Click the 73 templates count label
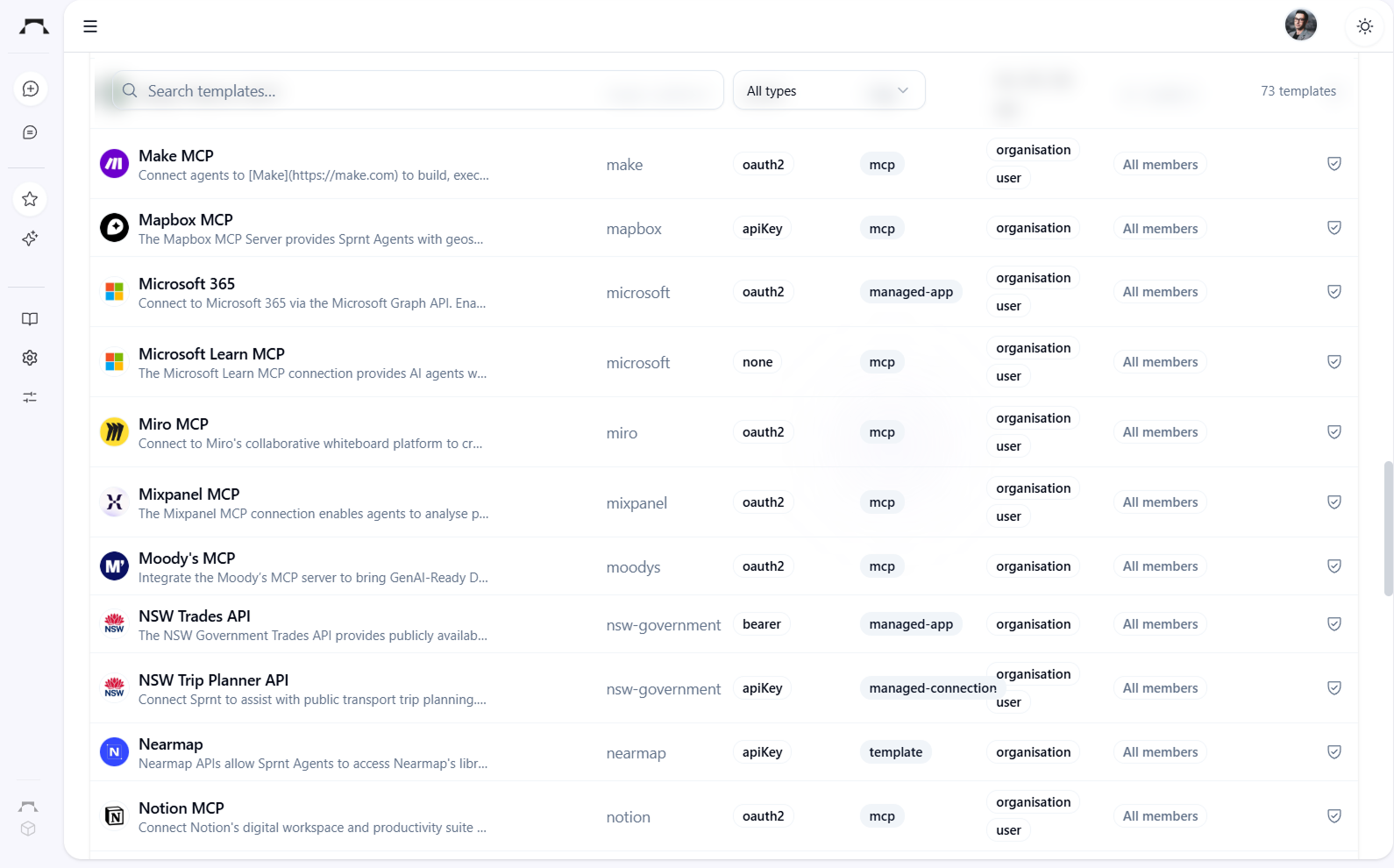Image resolution: width=1394 pixels, height=868 pixels. (1298, 91)
